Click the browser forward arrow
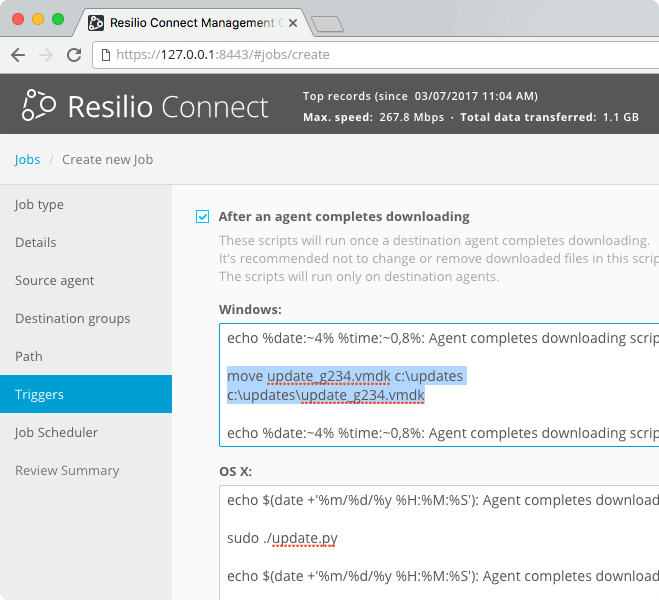This screenshot has width=659, height=600. point(46,55)
